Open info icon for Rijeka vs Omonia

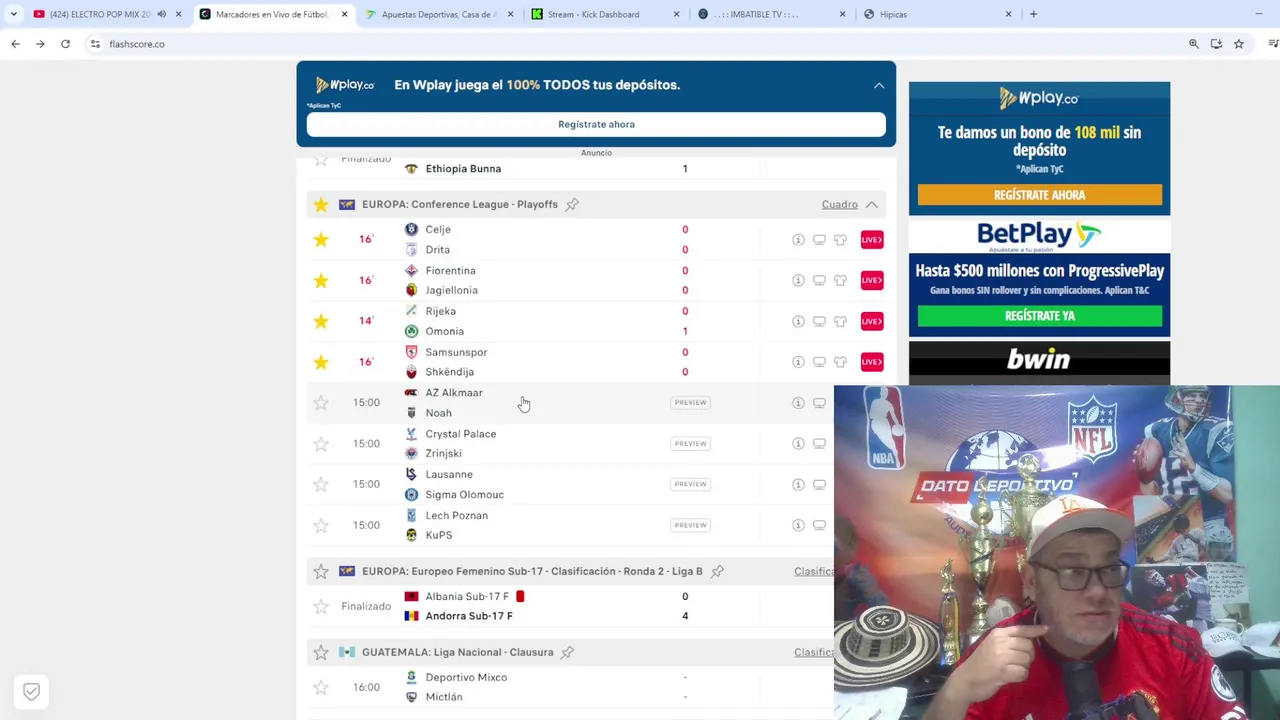point(798,321)
